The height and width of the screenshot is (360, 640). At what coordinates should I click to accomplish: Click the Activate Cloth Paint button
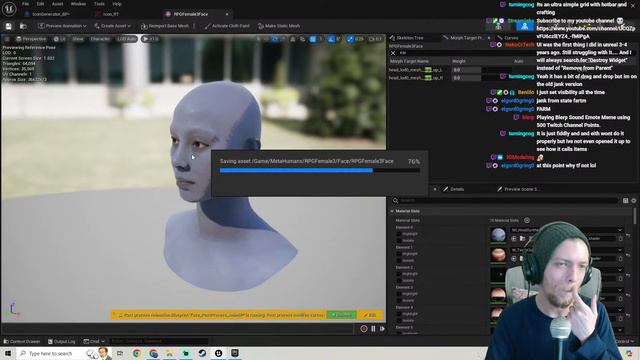click(x=227, y=26)
